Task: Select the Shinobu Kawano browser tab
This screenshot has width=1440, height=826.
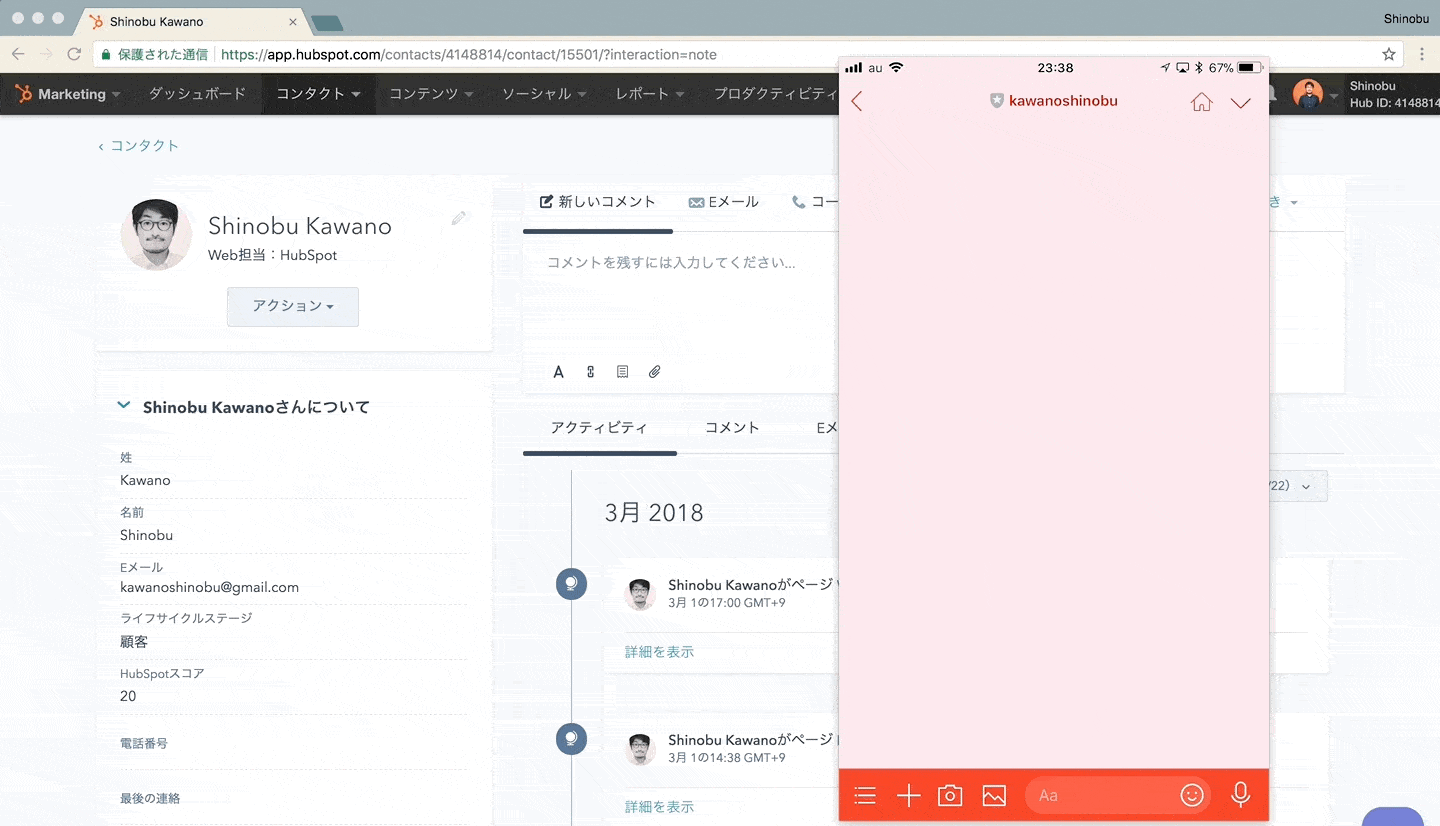Action: 193,22
